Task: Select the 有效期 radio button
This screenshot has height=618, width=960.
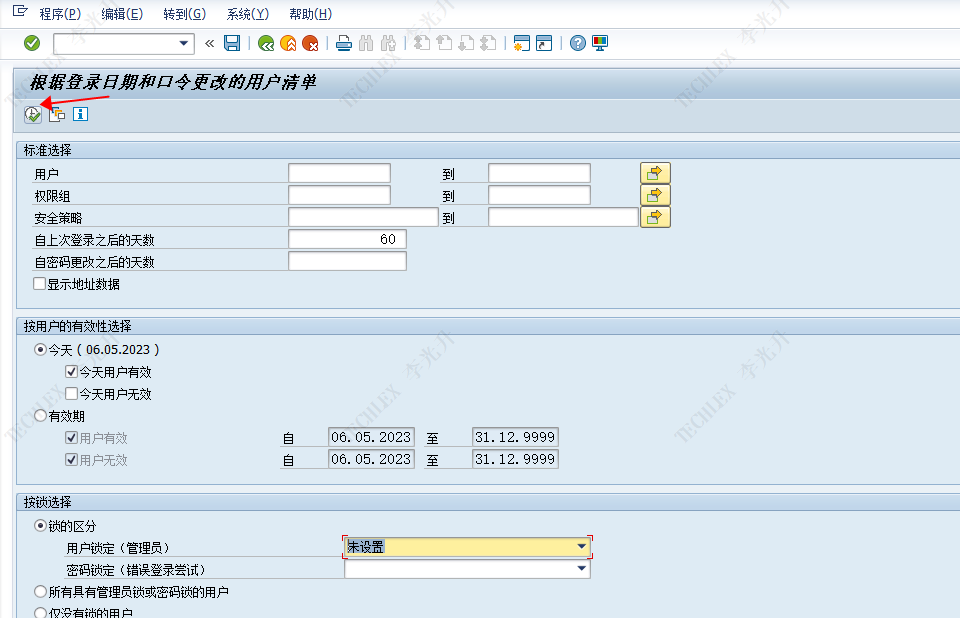Action: coord(40,415)
